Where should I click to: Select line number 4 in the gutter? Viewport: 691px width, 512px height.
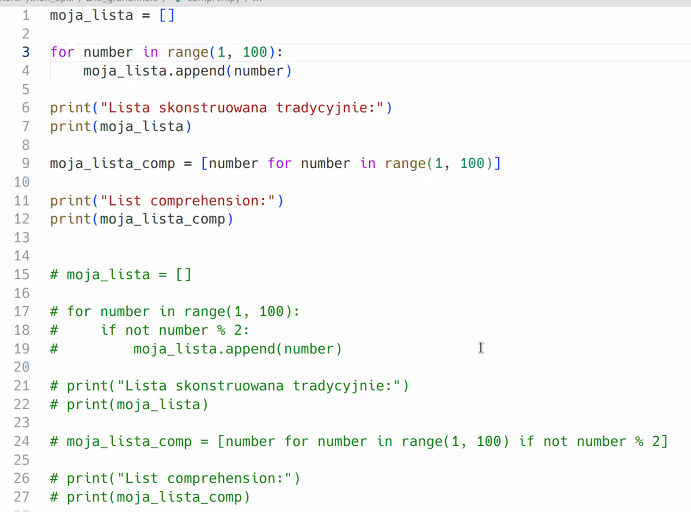click(x=26, y=71)
